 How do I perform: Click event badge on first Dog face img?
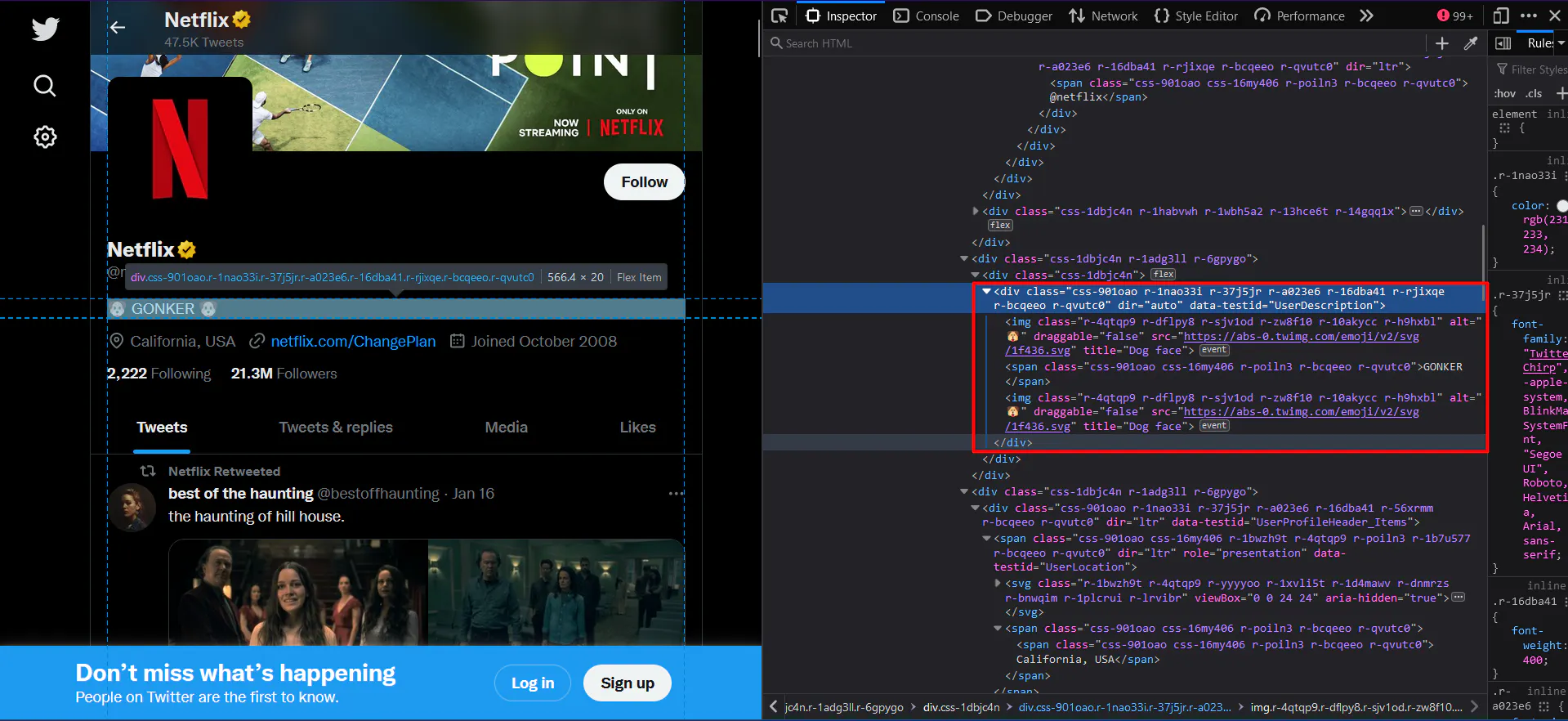1214,350
